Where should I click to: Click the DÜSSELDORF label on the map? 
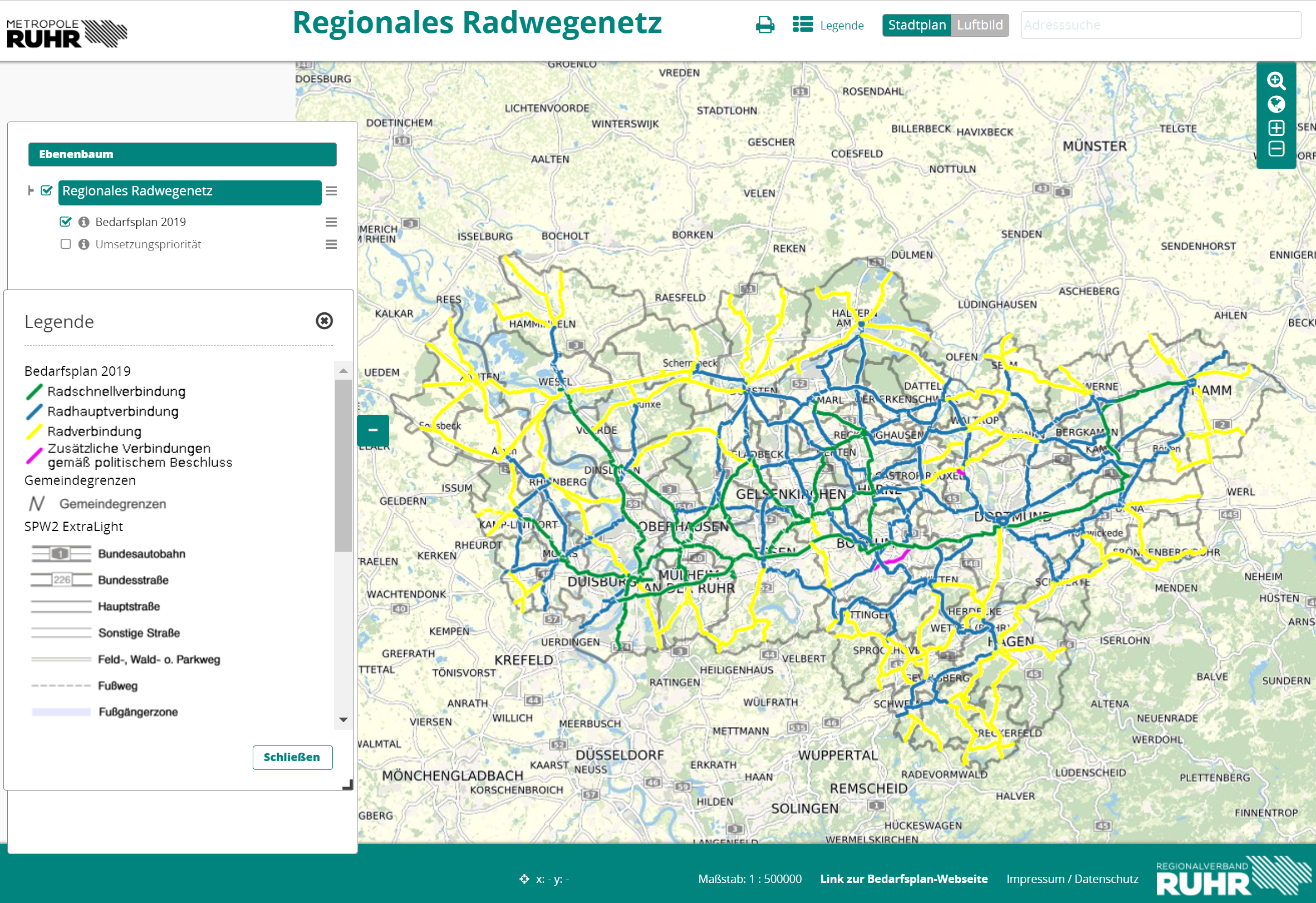tap(620, 755)
